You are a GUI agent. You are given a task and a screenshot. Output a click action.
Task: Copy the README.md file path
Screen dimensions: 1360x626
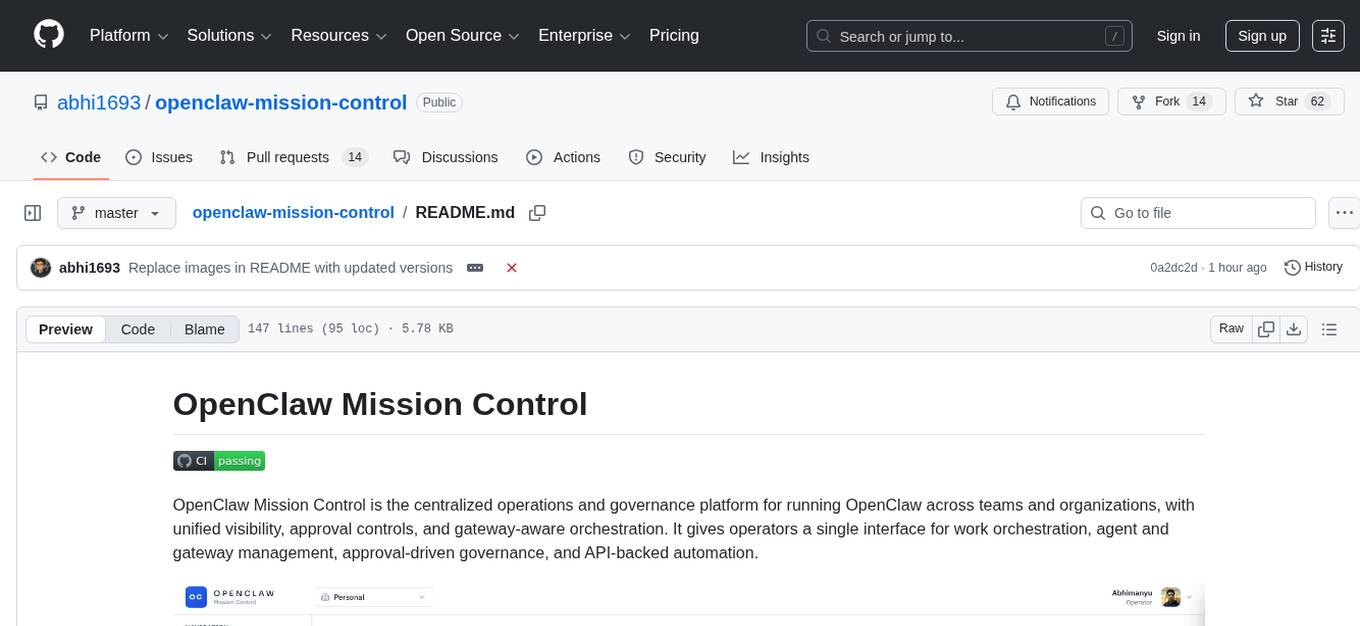pyautogui.click(x=538, y=212)
